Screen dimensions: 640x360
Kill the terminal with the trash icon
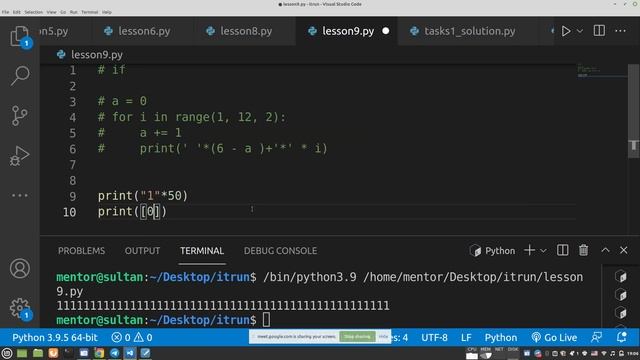pos(583,250)
